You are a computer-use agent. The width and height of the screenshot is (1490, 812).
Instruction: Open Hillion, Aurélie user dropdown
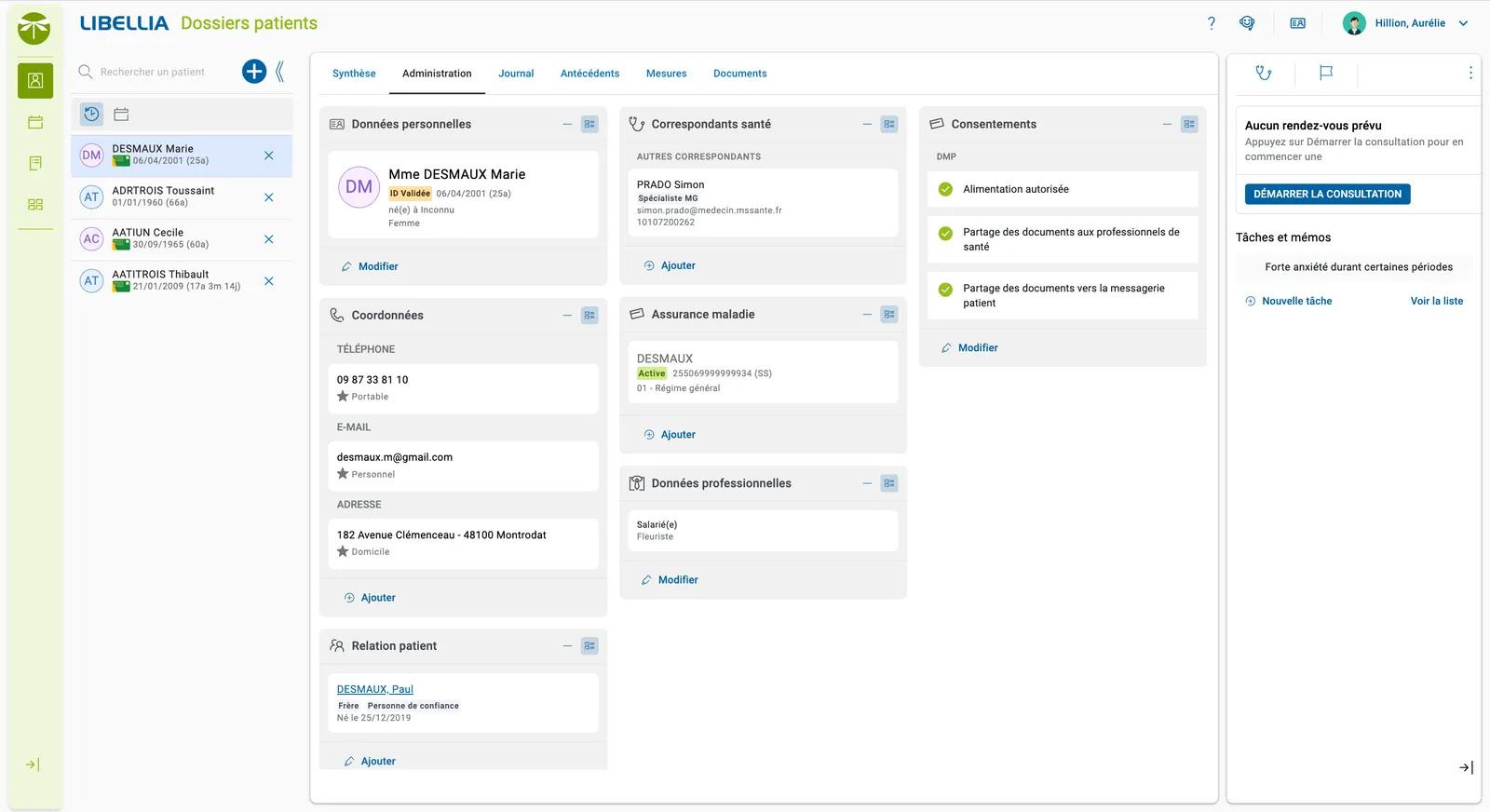(x=1406, y=23)
